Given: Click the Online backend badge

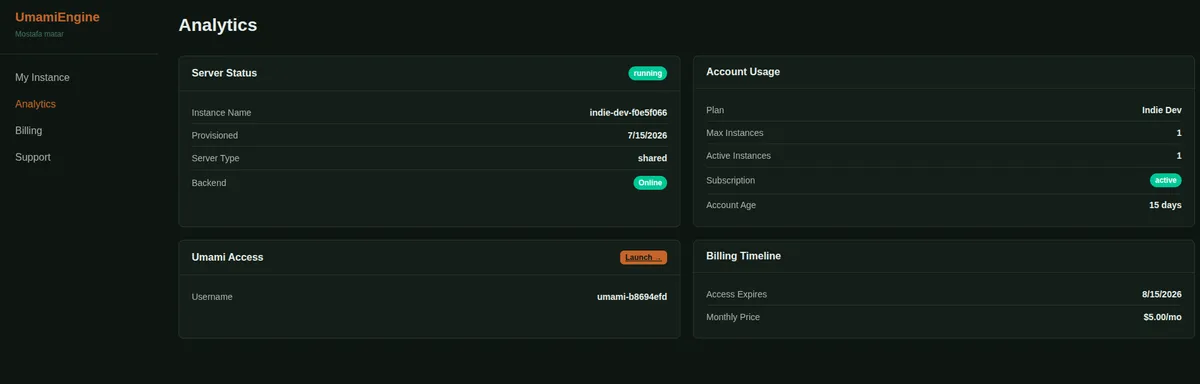Looking at the screenshot, I should pos(650,183).
